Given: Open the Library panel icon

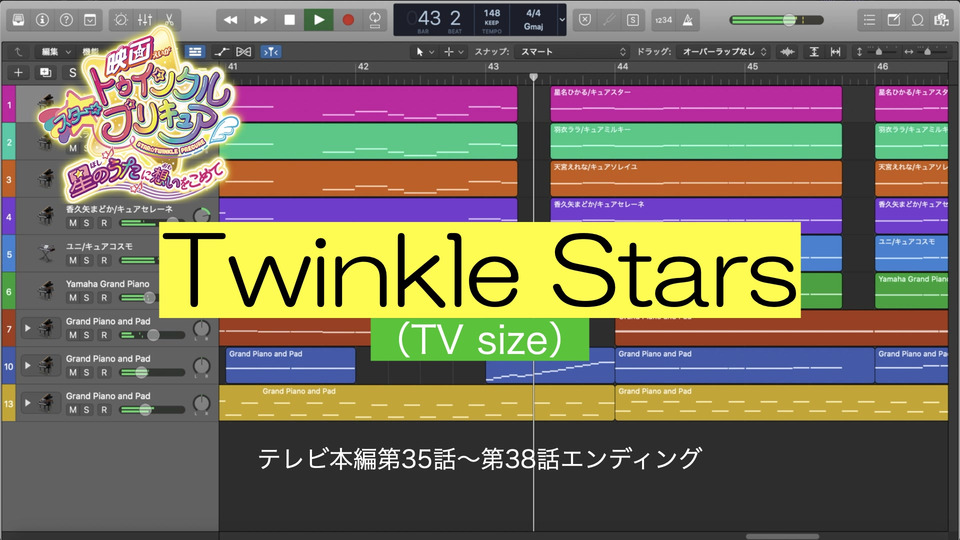Looking at the screenshot, I should point(18,20).
